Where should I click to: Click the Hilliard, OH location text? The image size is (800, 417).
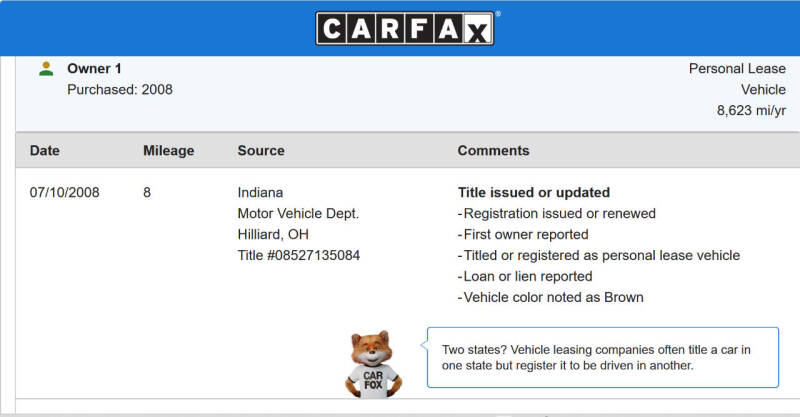tap(273, 234)
